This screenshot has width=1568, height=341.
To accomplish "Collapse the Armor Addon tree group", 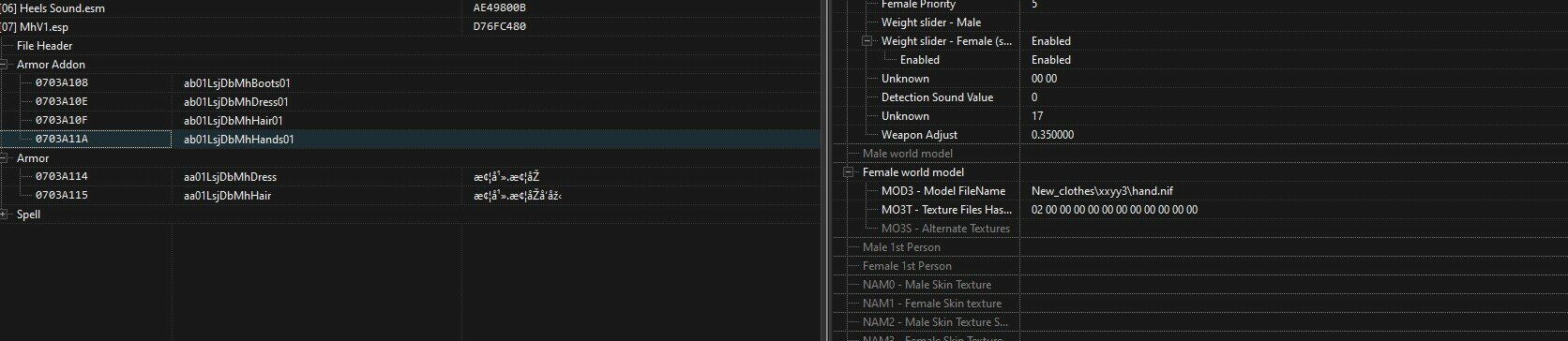I will pyautogui.click(x=5, y=65).
